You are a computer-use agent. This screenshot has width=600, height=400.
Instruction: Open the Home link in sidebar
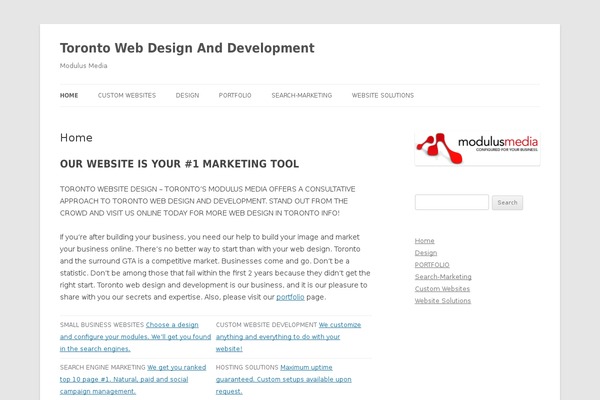pos(424,241)
